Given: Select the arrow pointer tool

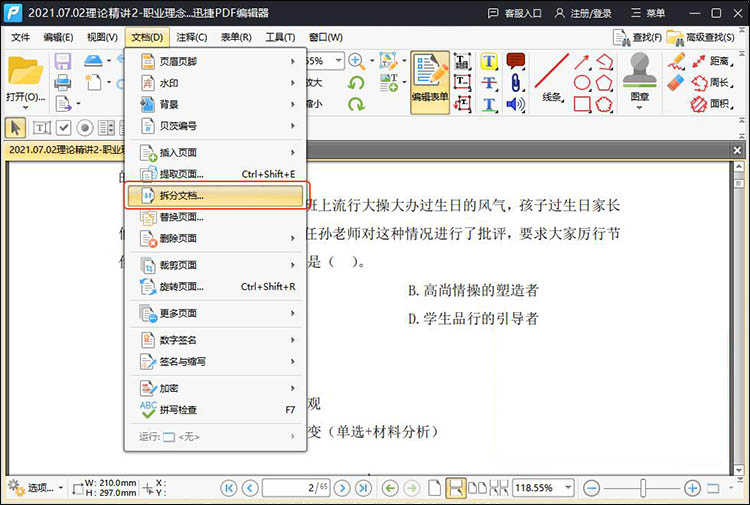Looking at the screenshot, I should [x=15, y=128].
